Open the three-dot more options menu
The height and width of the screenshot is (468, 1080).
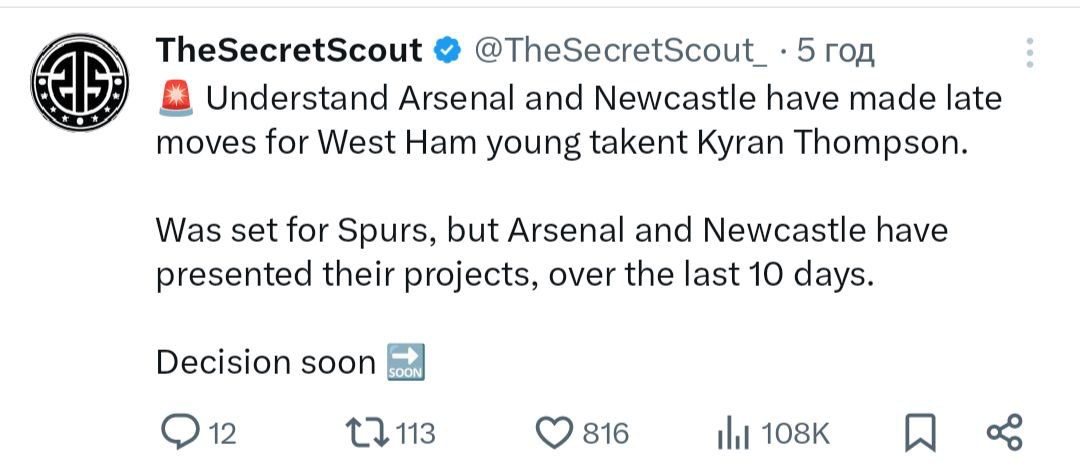tap(1030, 54)
